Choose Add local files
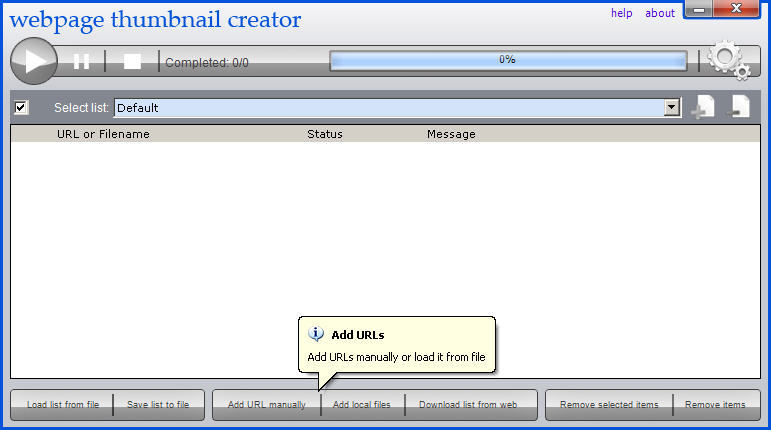The width and height of the screenshot is (771, 430). (361, 405)
